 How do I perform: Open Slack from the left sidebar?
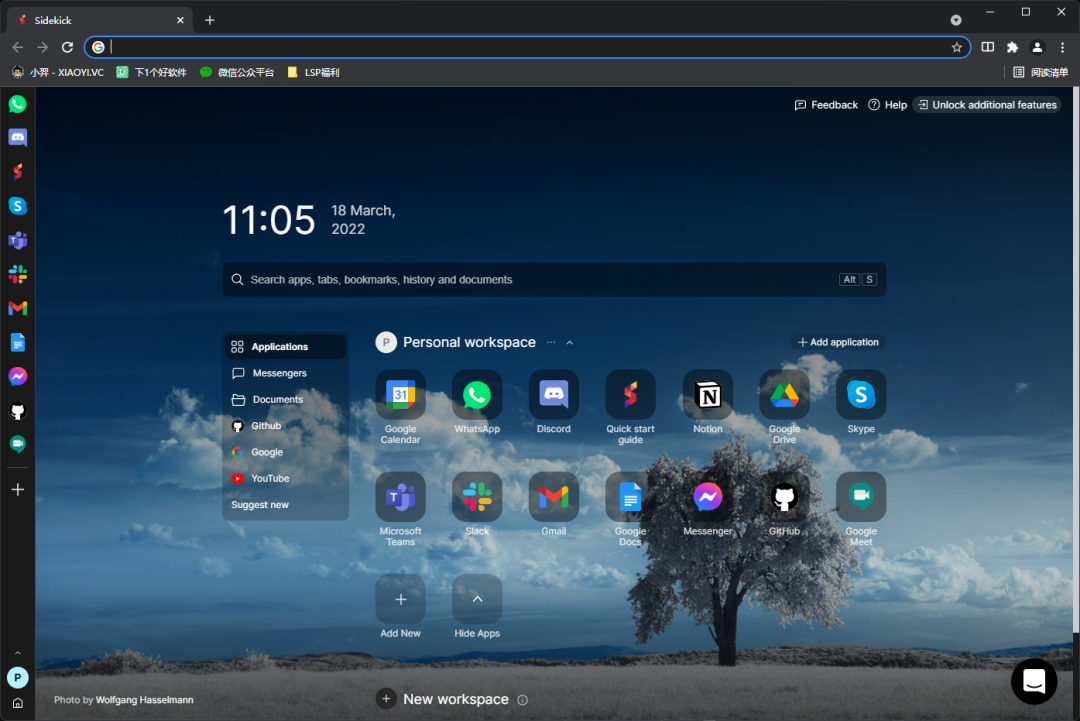[x=18, y=274]
